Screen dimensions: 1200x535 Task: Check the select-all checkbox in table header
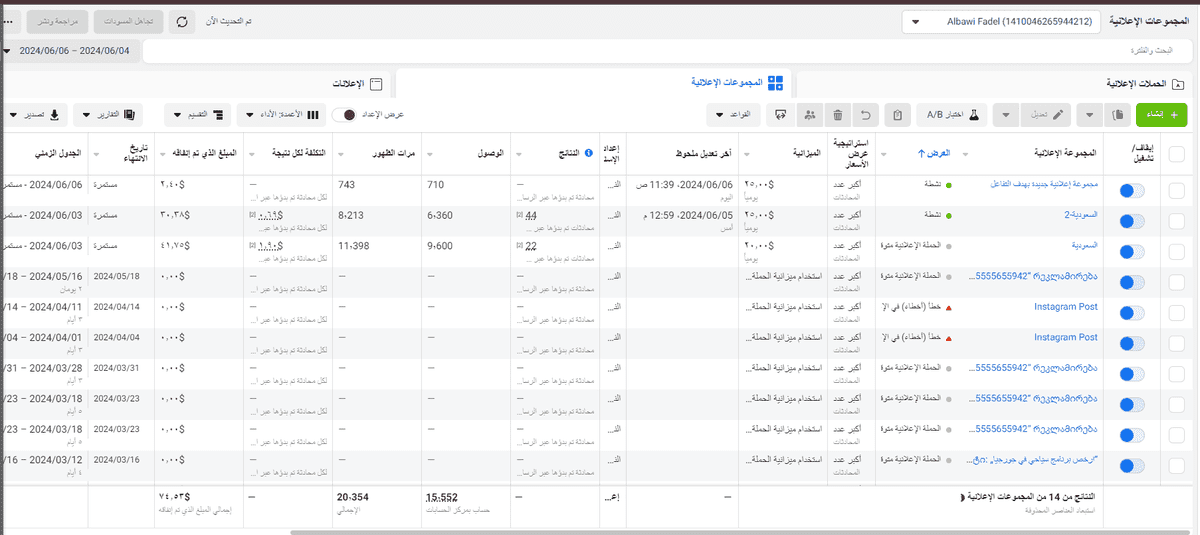coord(1176,153)
